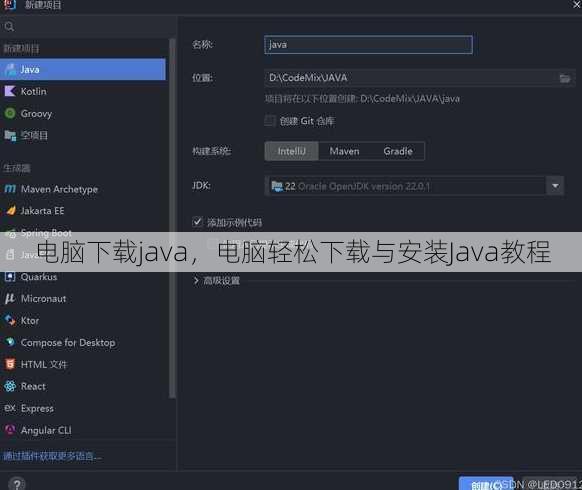This screenshot has width=582, height=490.
Task: Open the JDK dropdown arrow
Action: click(x=555, y=186)
